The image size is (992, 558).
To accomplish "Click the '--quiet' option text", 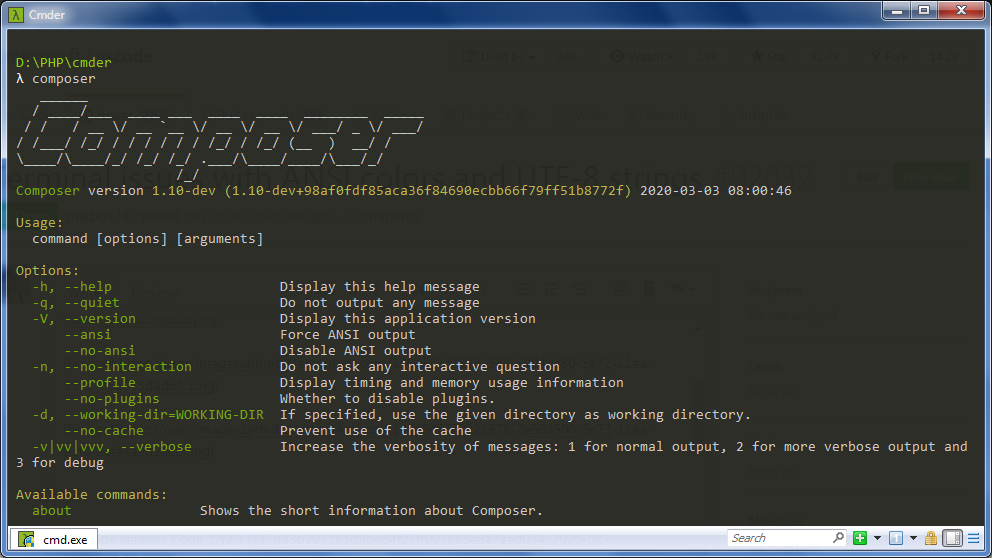I will pos(92,302).
